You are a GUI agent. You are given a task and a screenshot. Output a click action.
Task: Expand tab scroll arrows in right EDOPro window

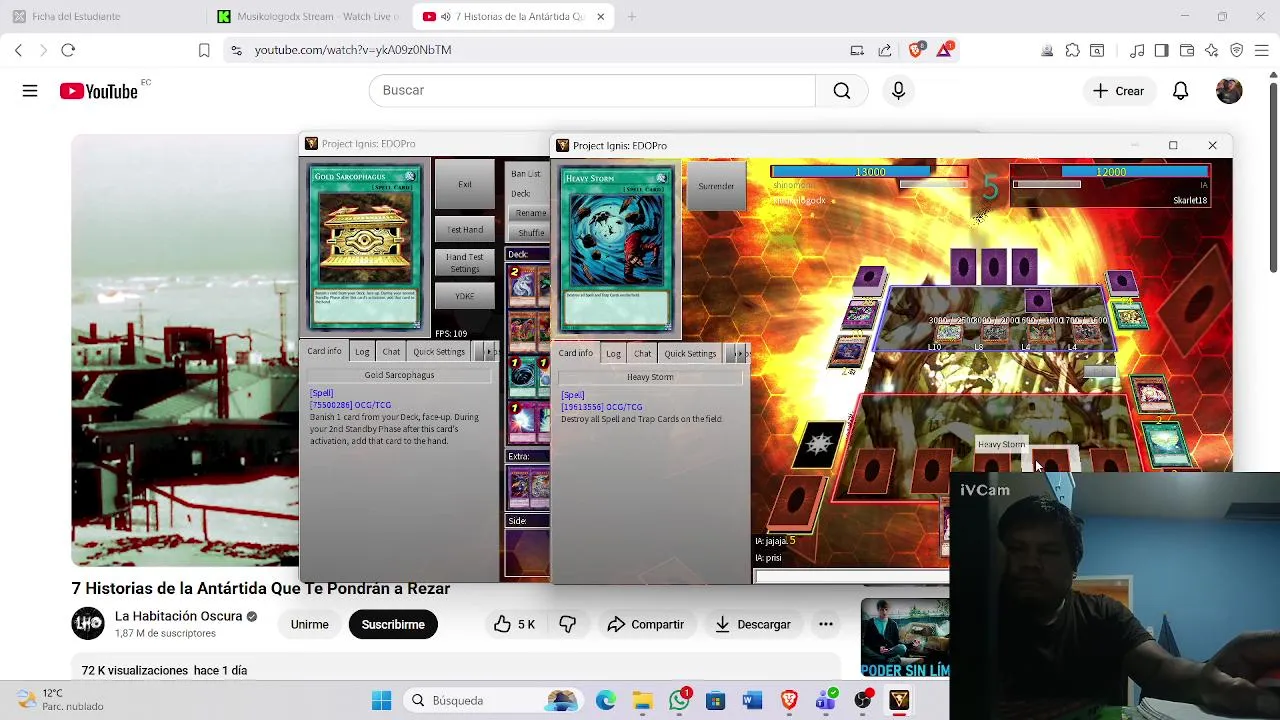point(739,353)
